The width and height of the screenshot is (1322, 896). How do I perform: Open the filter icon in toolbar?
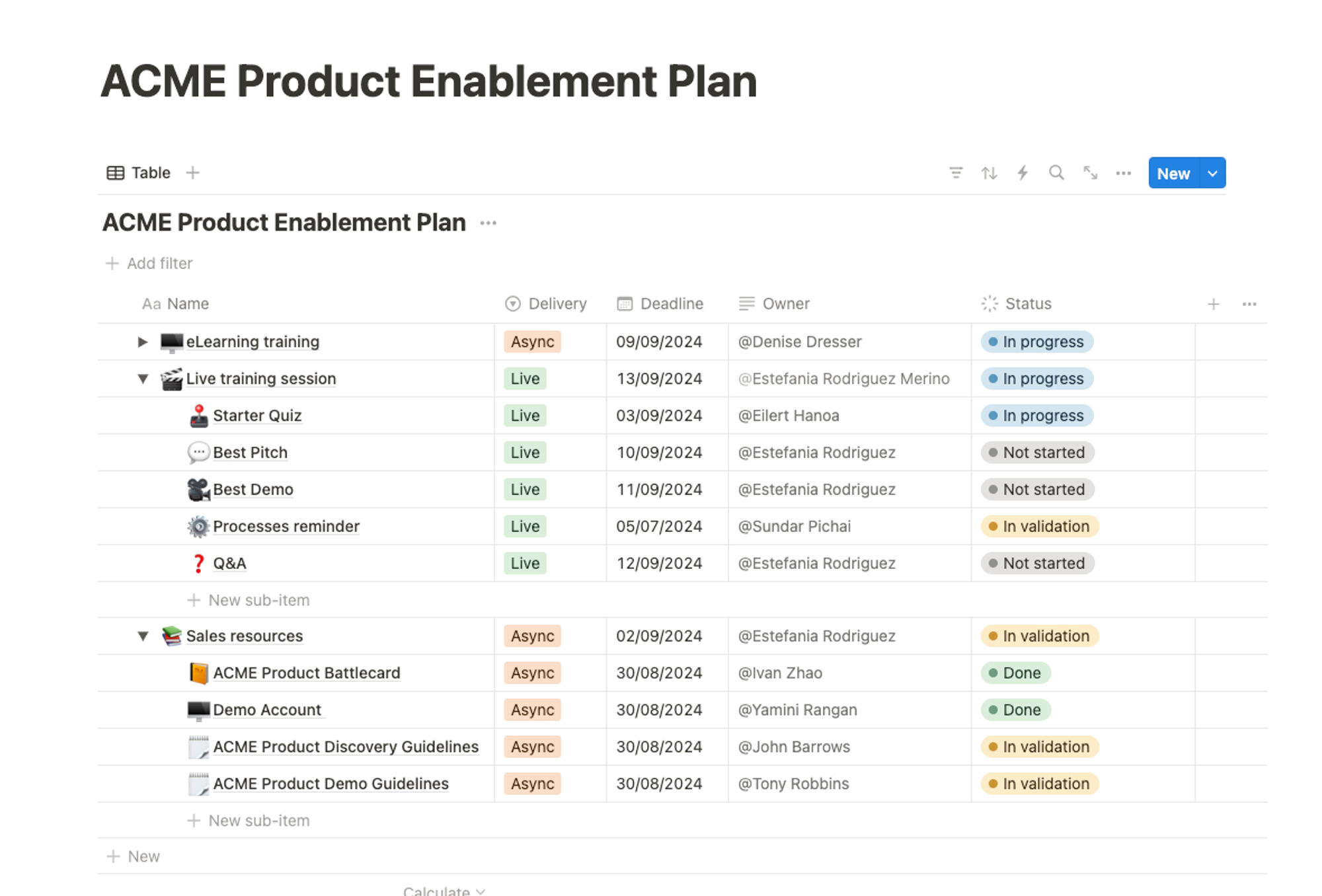pos(956,173)
